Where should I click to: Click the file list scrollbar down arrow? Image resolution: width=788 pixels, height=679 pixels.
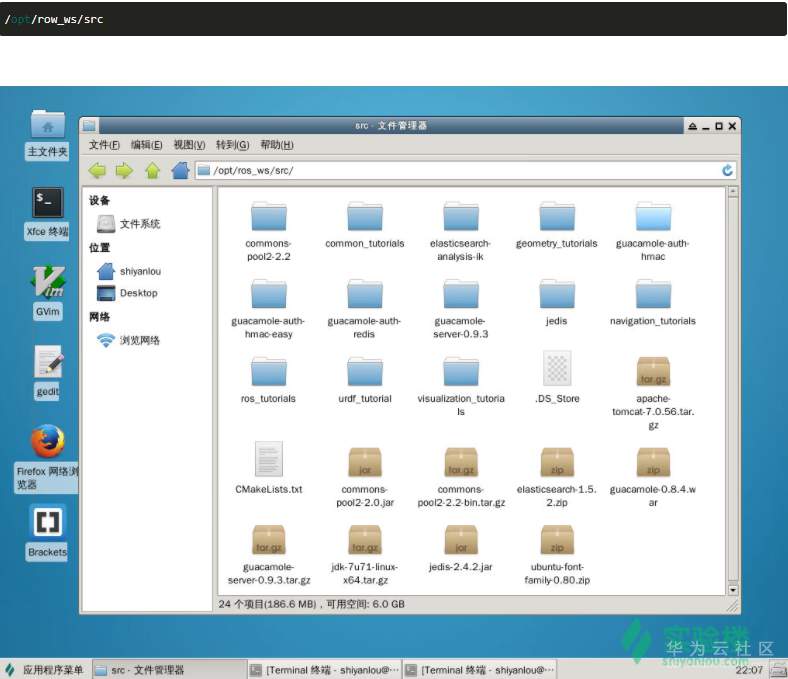click(733, 590)
